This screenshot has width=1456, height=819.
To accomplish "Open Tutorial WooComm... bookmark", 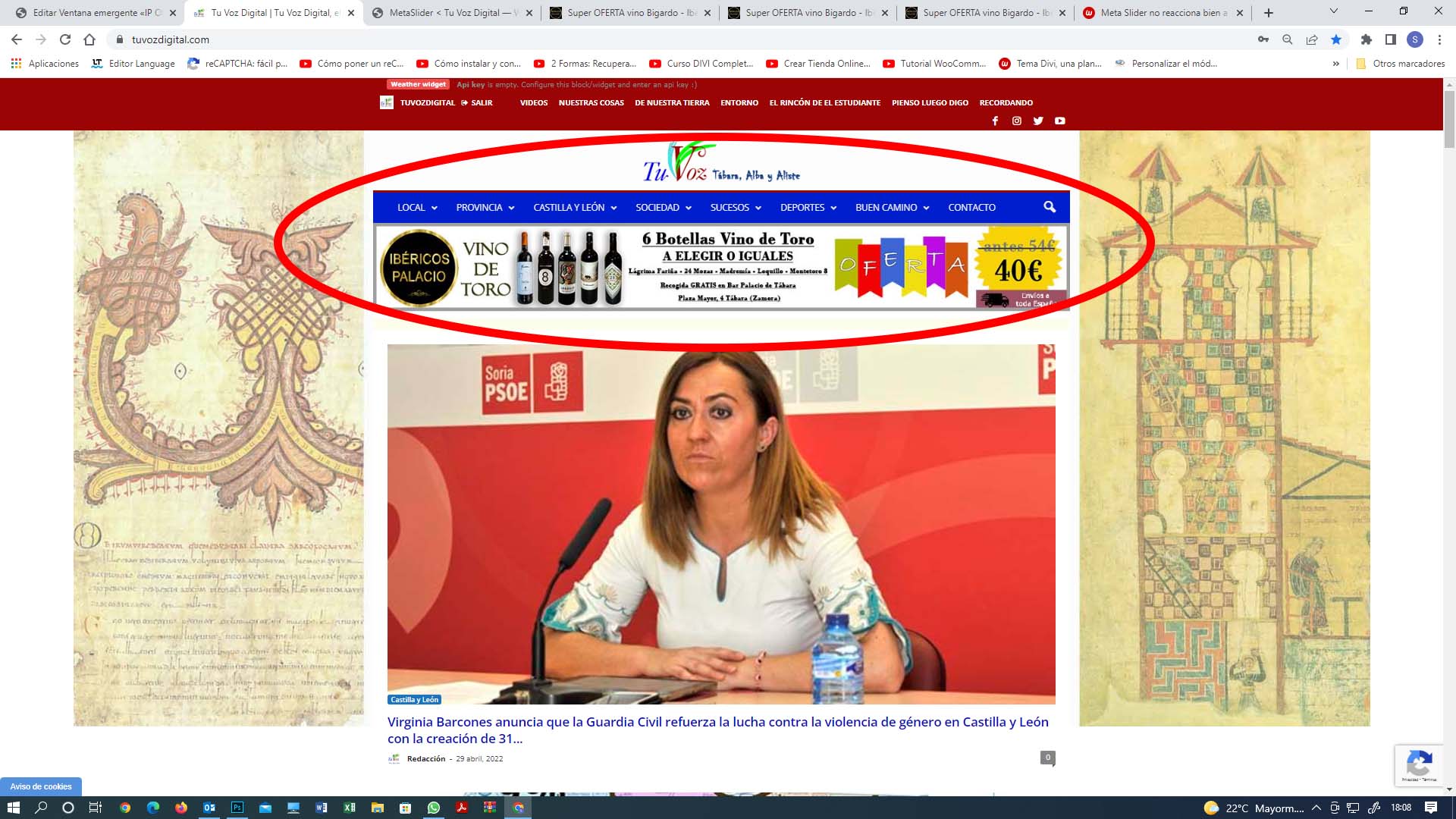I will 935,64.
